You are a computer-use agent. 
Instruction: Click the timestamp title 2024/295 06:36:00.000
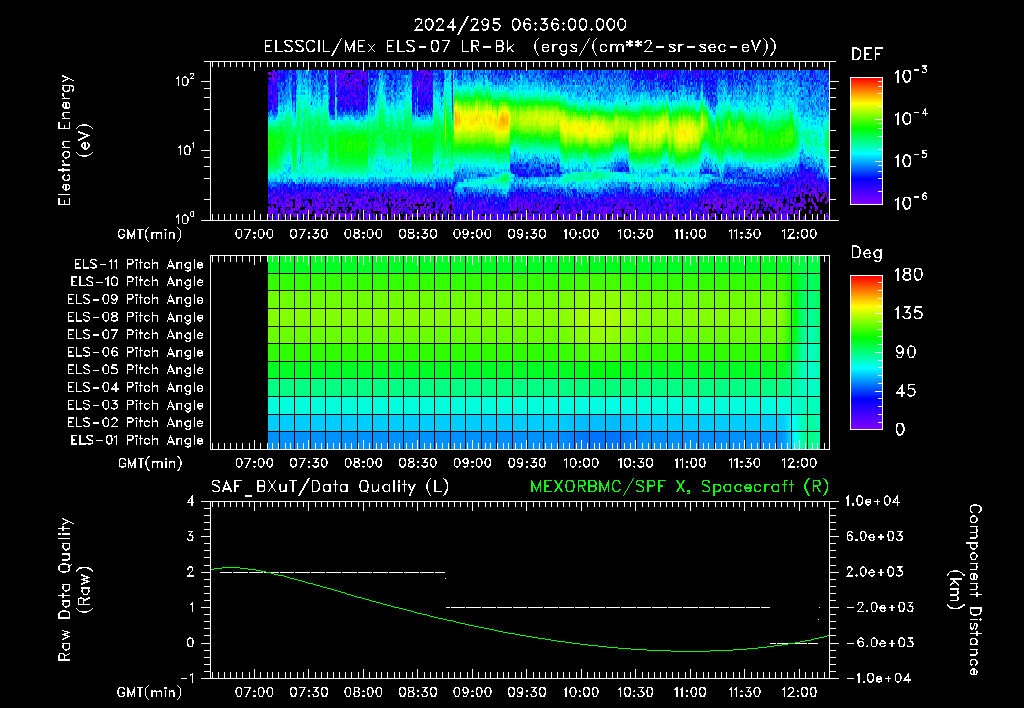pos(520,25)
